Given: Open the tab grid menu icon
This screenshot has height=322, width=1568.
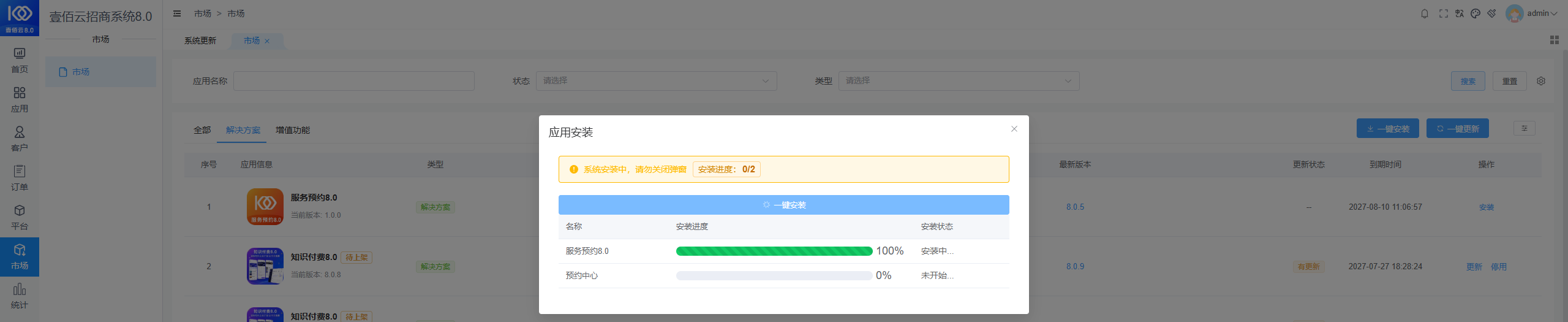Looking at the screenshot, I should (x=1554, y=40).
